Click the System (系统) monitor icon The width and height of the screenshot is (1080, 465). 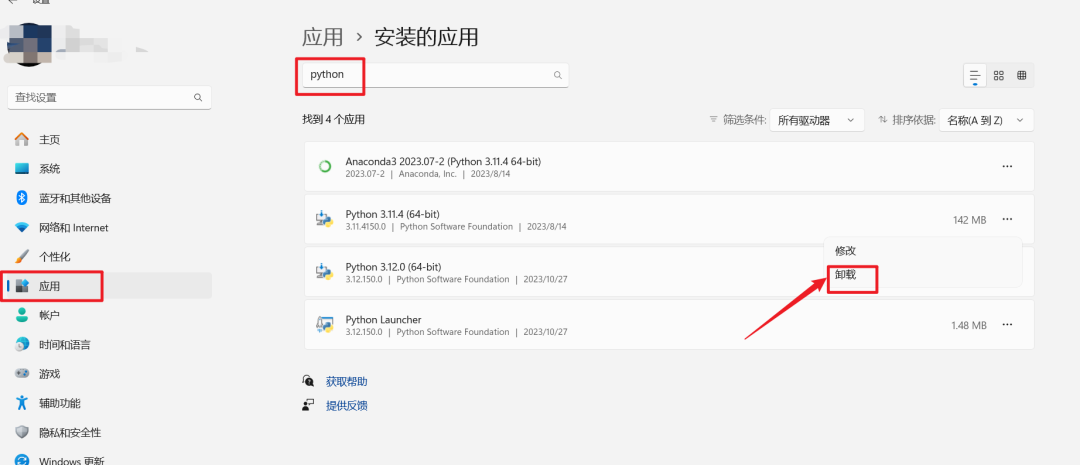click(x=22, y=169)
